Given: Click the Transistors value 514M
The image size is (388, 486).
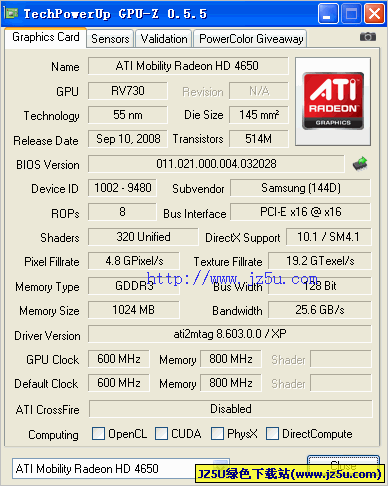Looking at the screenshot, I should coord(259,139).
